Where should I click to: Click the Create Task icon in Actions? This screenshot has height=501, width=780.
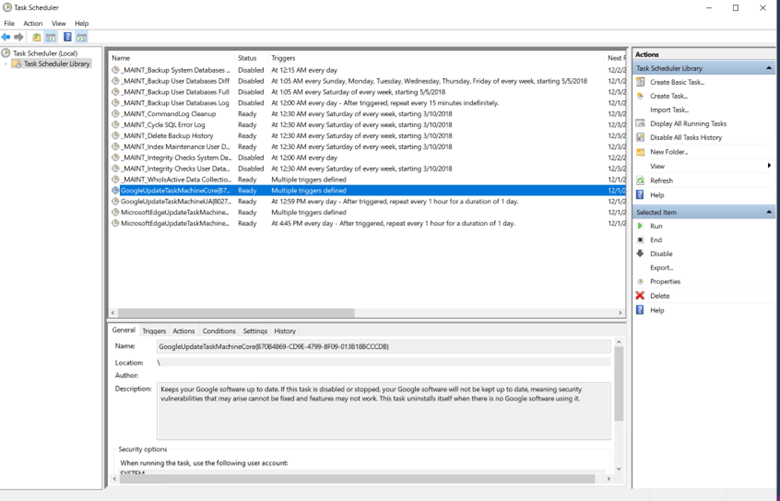tap(641, 96)
